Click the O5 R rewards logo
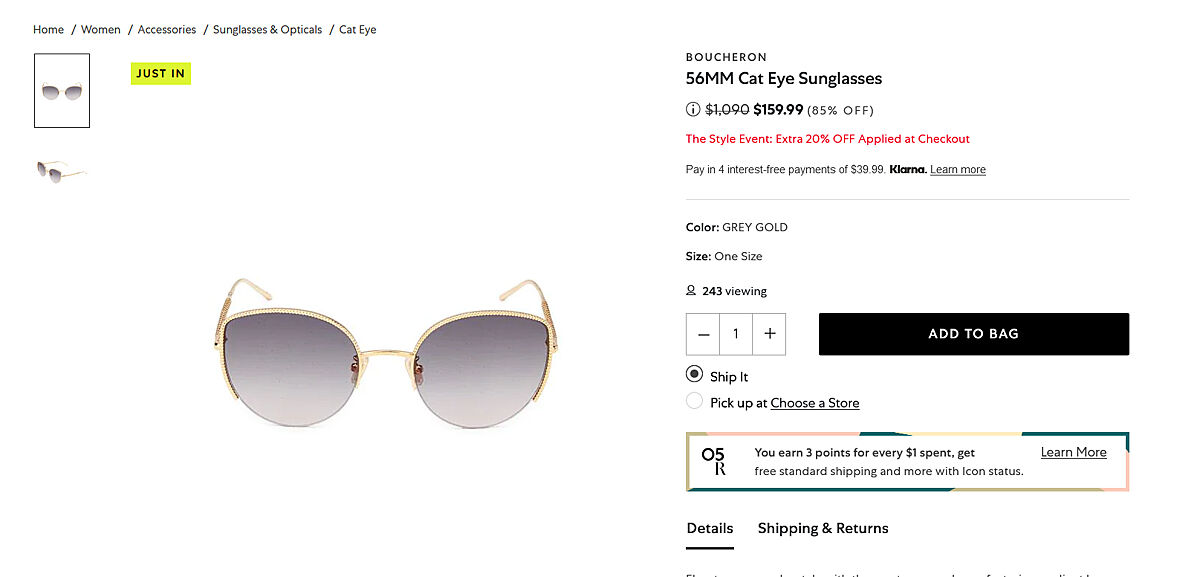 [x=713, y=461]
